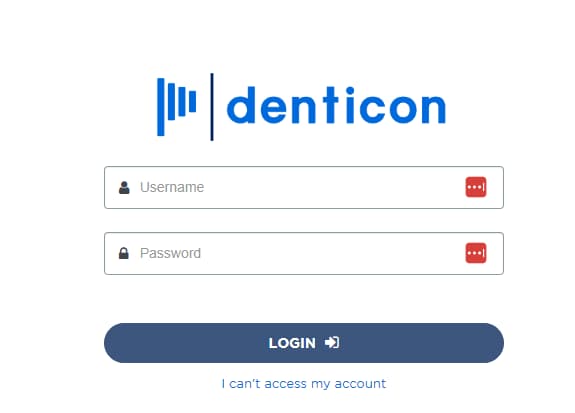Click the sign-in arrow icon on LOGIN button
The image size is (575, 413).
[x=332, y=343]
